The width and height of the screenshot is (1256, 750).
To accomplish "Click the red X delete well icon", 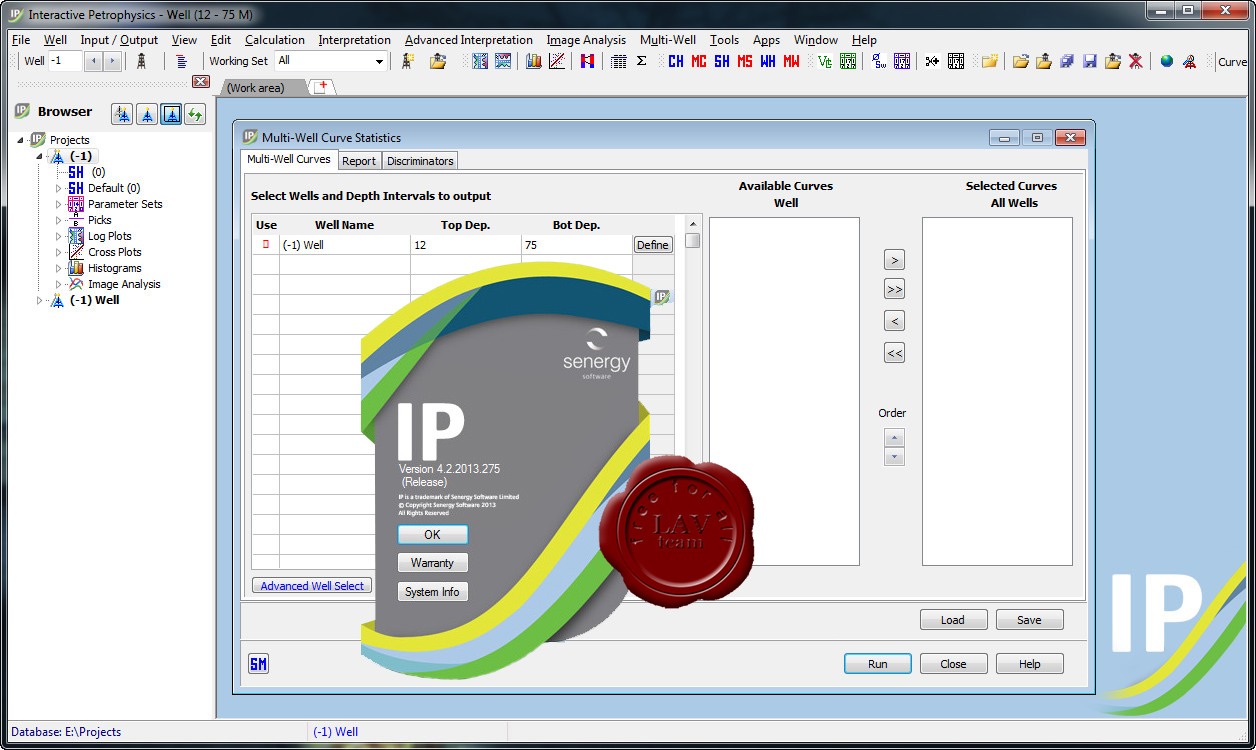I will click(1136, 61).
